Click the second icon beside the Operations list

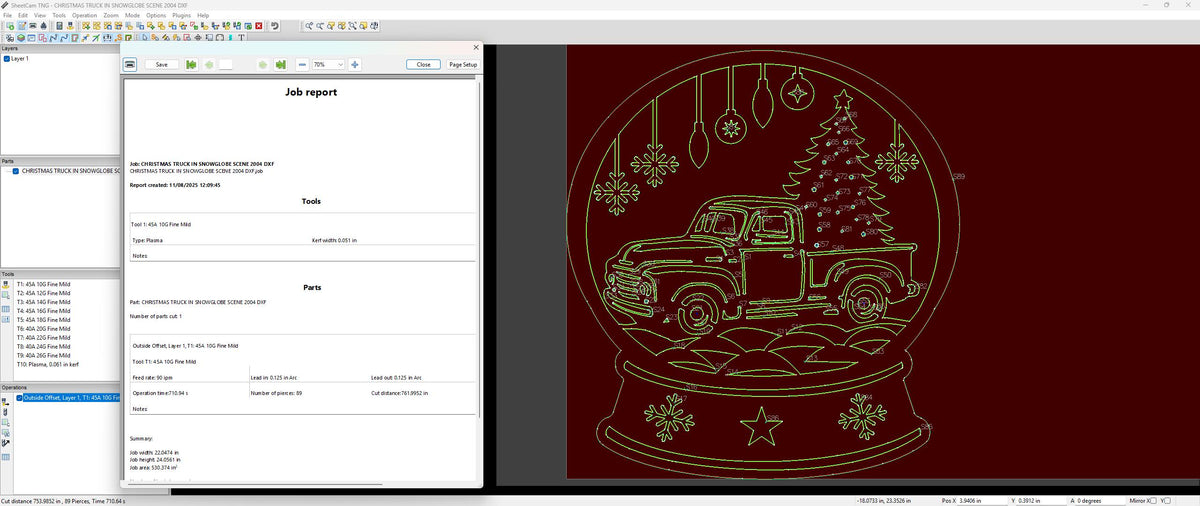click(x=5, y=410)
